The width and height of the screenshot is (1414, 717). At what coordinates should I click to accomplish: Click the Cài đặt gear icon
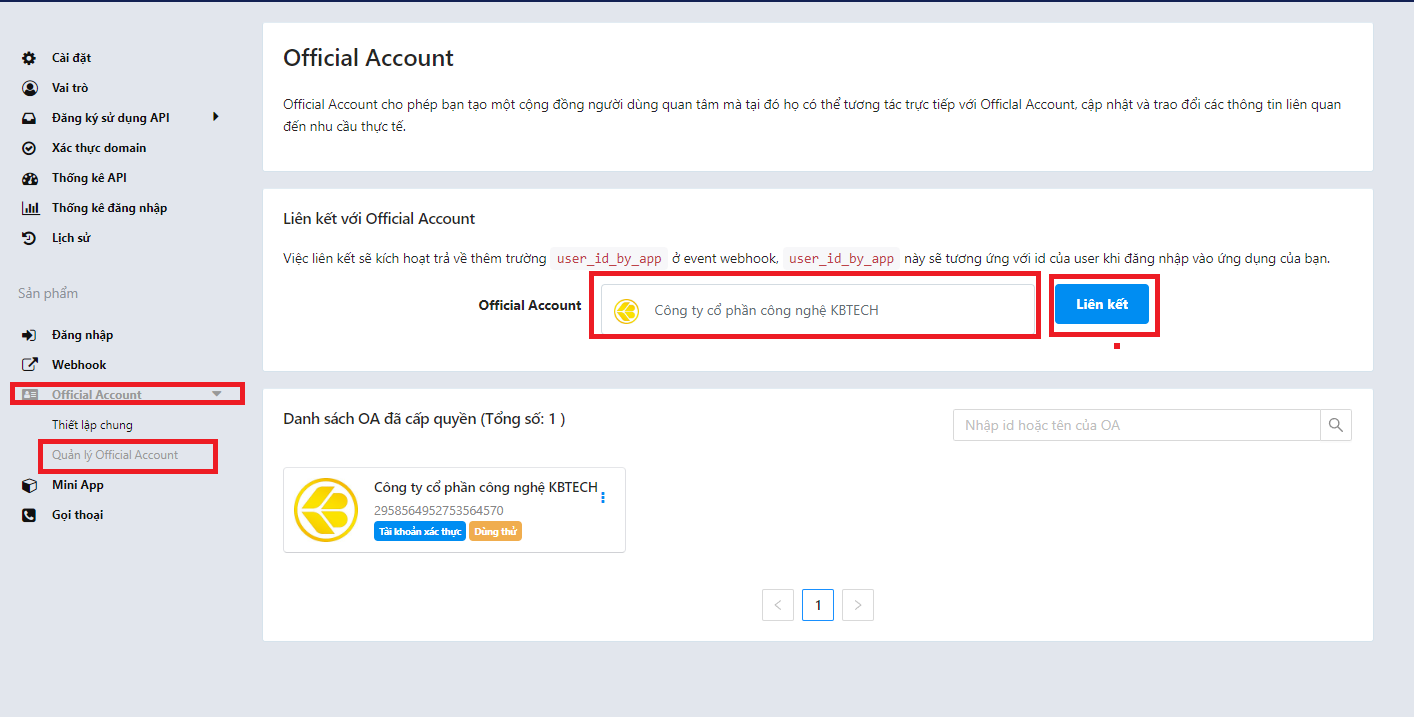point(29,58)
